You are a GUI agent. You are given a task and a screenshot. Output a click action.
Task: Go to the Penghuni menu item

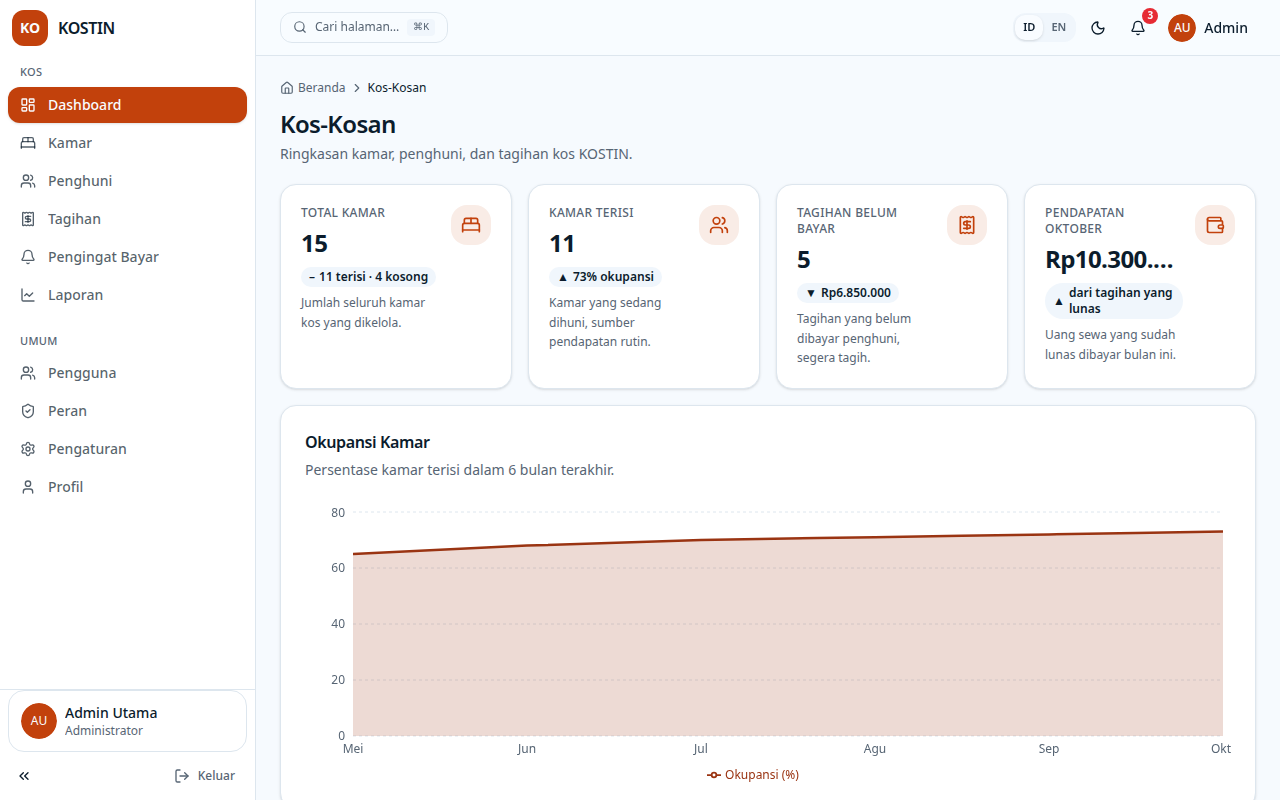click(127, 181)
